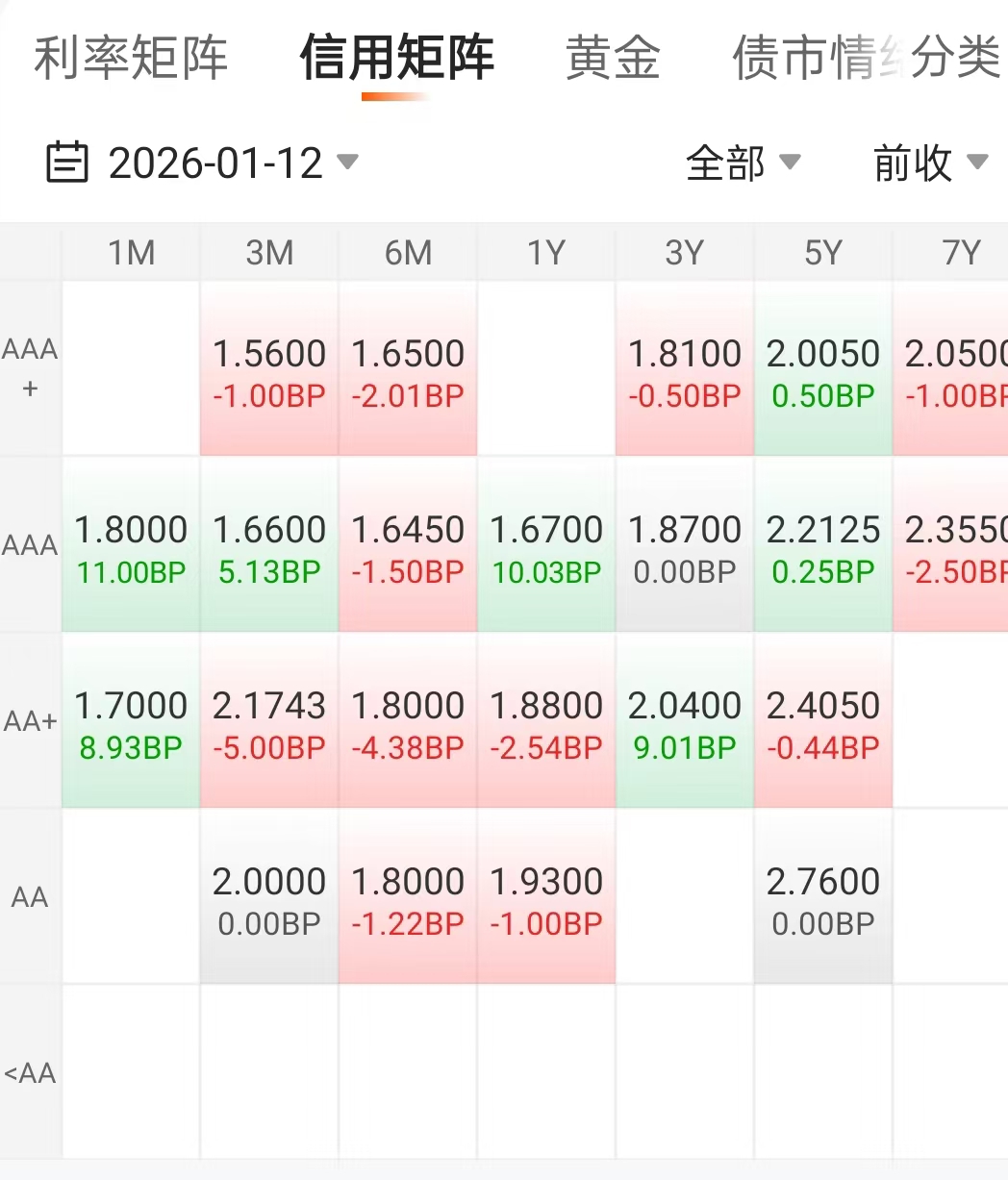
Task: Click the AAA+ rating row label
Action: pyautogui.click(x=30, y=368)
